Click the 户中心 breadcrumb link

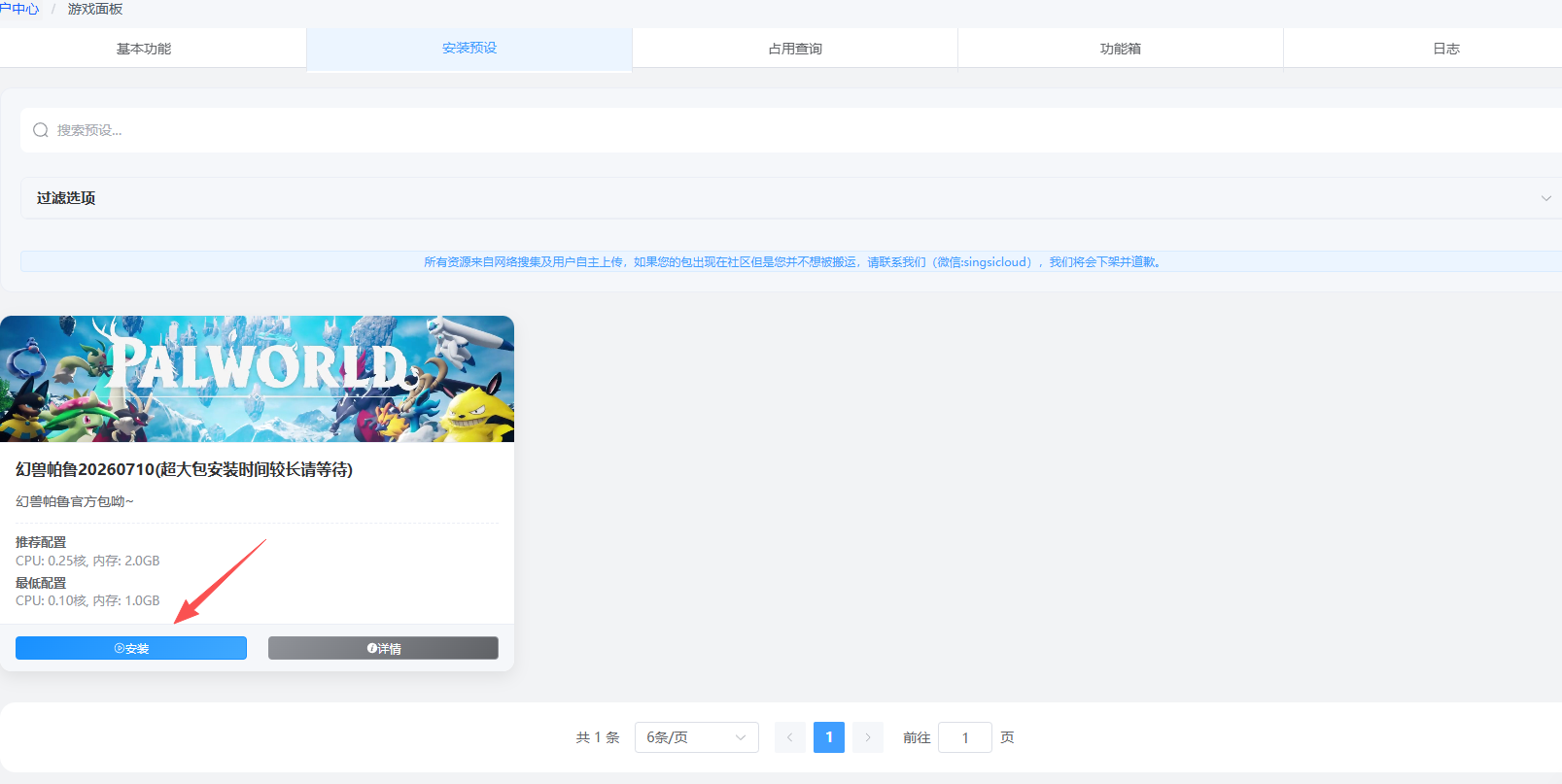(x=19, y=9)
